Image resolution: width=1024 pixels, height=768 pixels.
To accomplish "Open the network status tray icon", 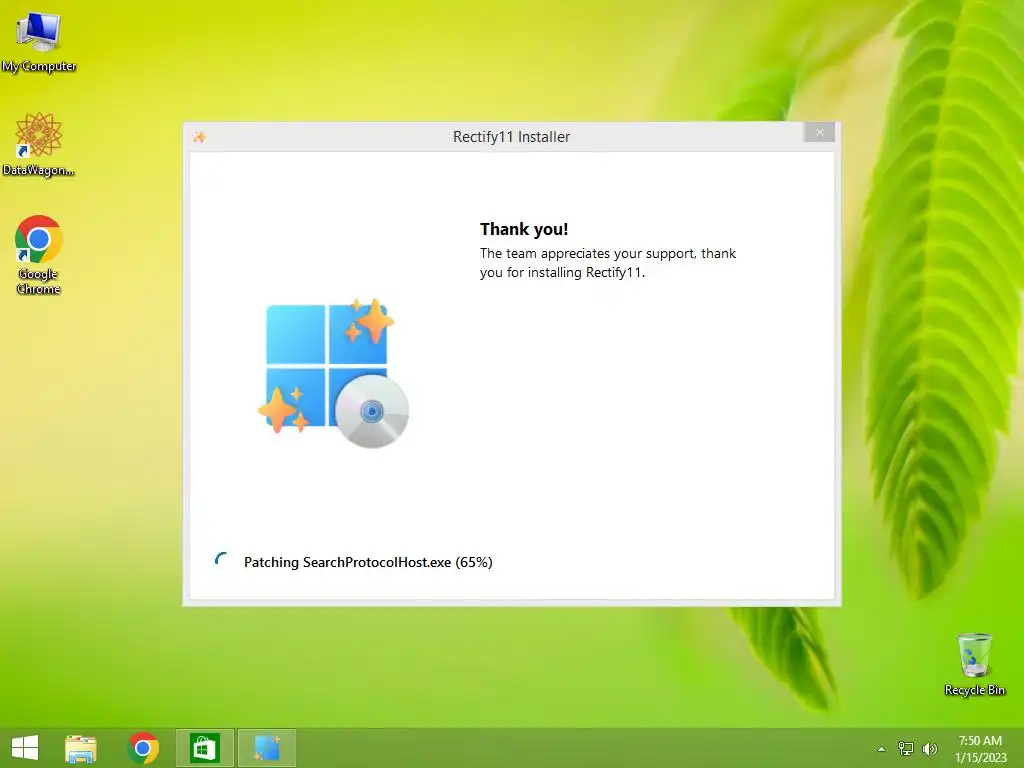I will [x=906, y=748].
